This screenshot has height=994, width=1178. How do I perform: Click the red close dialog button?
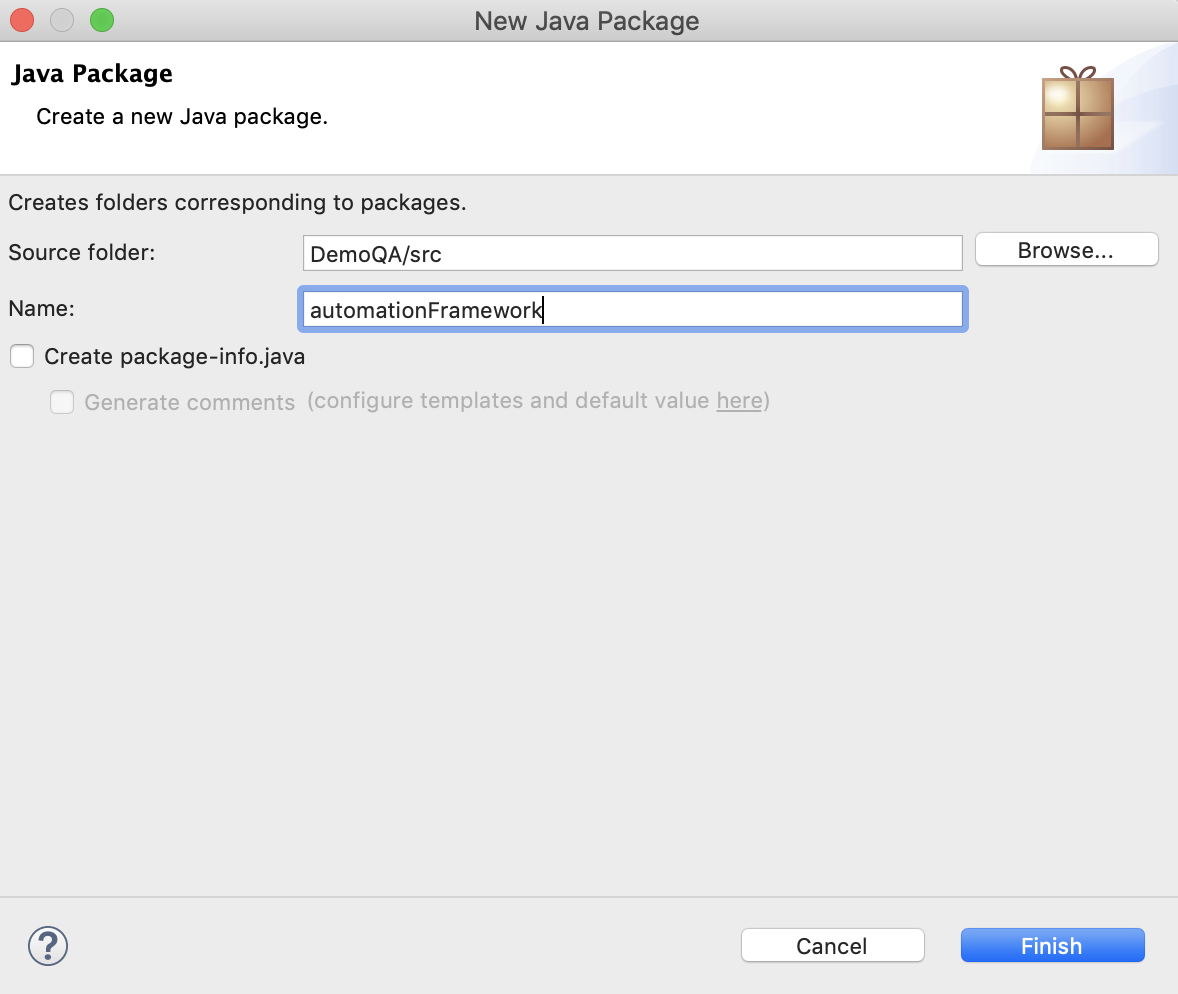(x=21, y=20)
